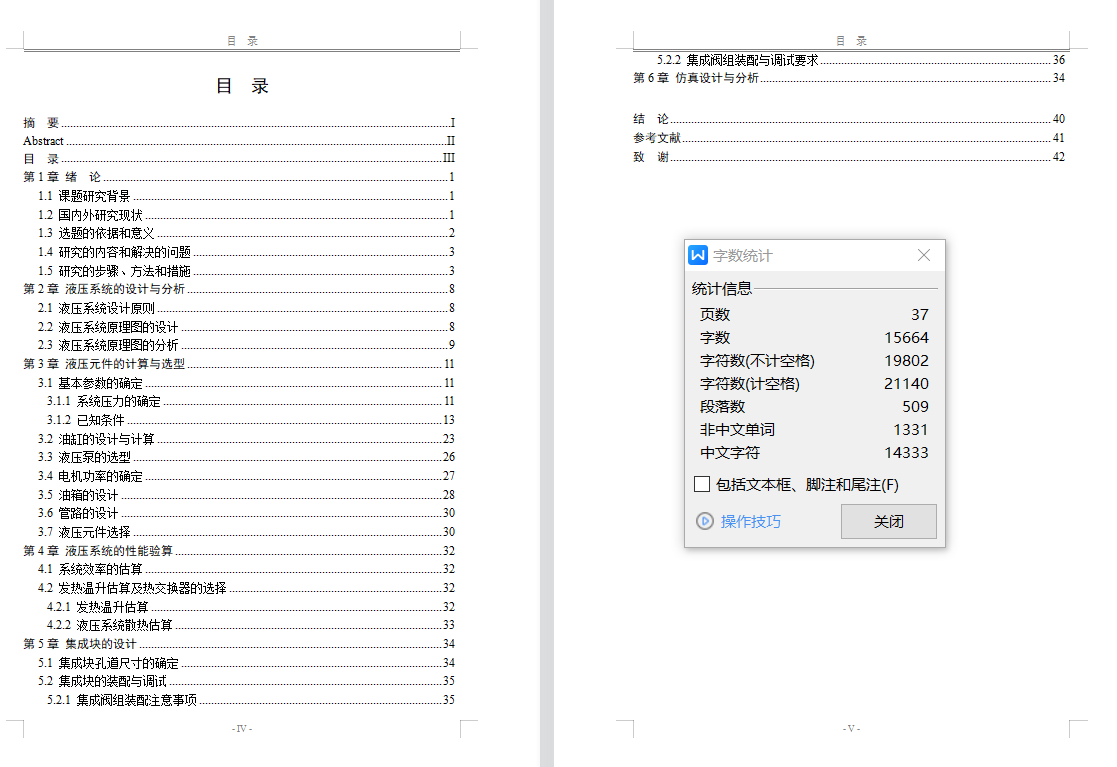1117x767 pixels.
Task: Open 1.2 国内外研究现状 entry
Action: [x=246, y=214]
